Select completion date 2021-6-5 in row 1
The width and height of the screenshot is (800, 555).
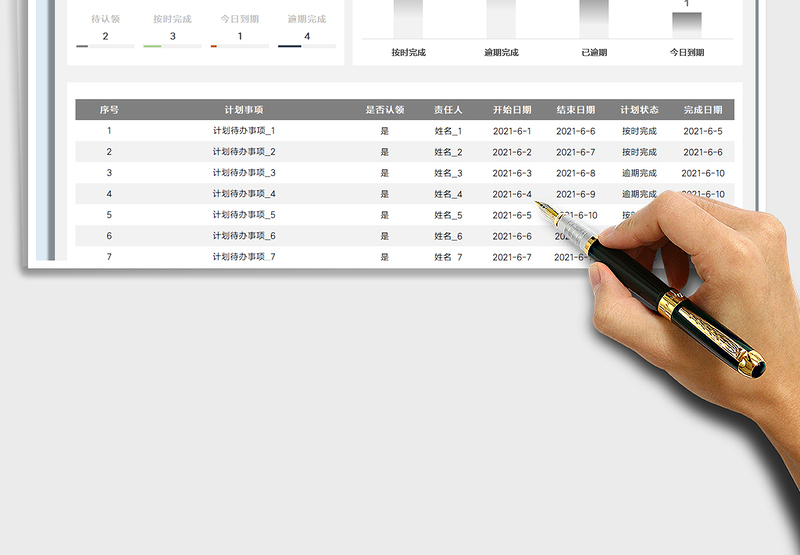click(703, 131)
